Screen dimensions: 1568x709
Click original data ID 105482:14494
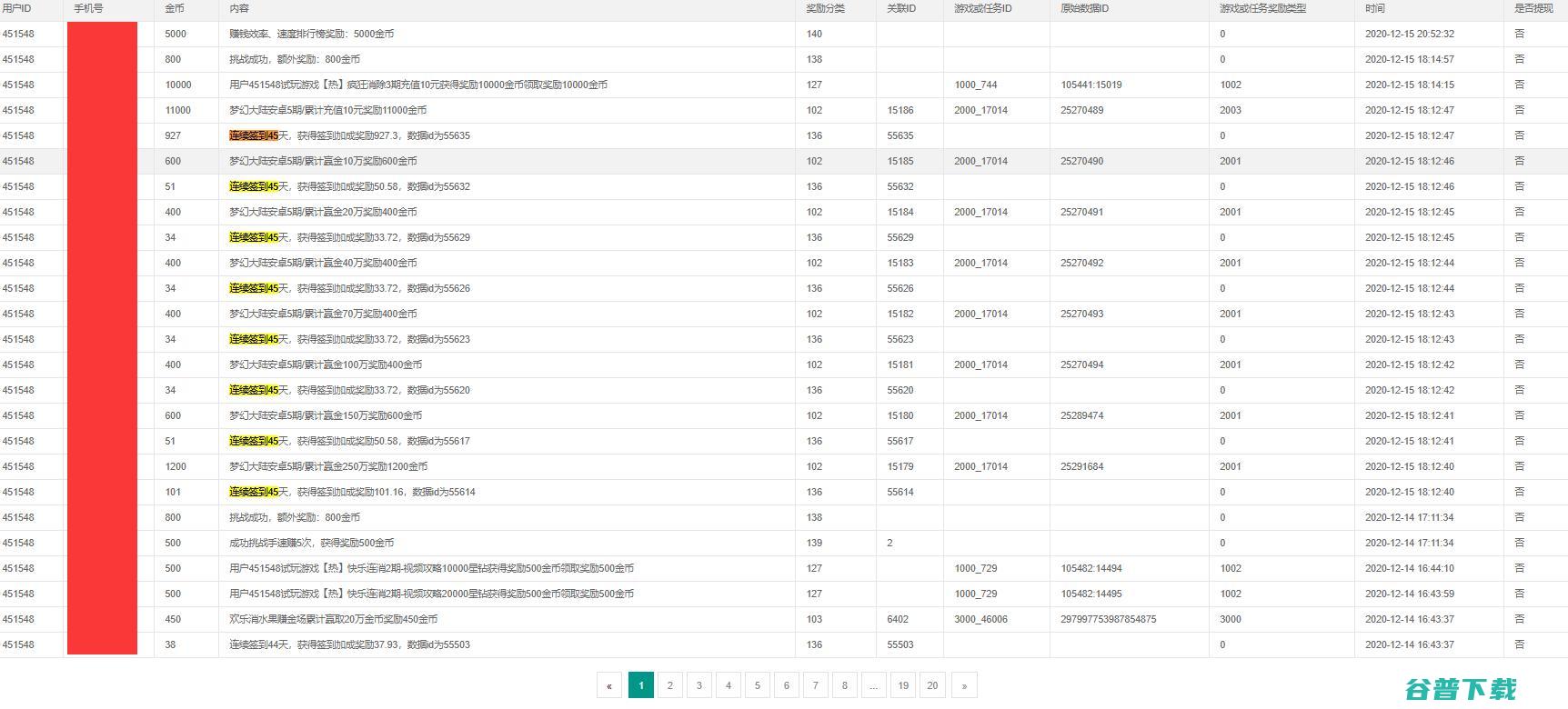1091,568
